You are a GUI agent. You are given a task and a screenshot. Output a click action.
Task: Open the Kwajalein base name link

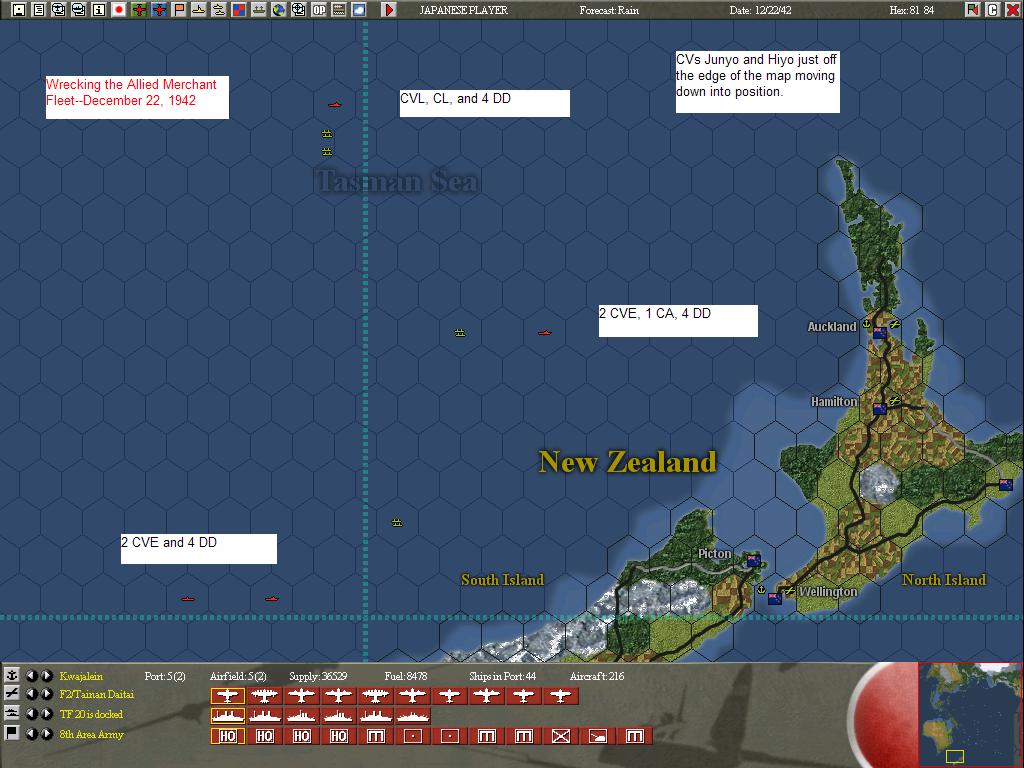(81, 676)
